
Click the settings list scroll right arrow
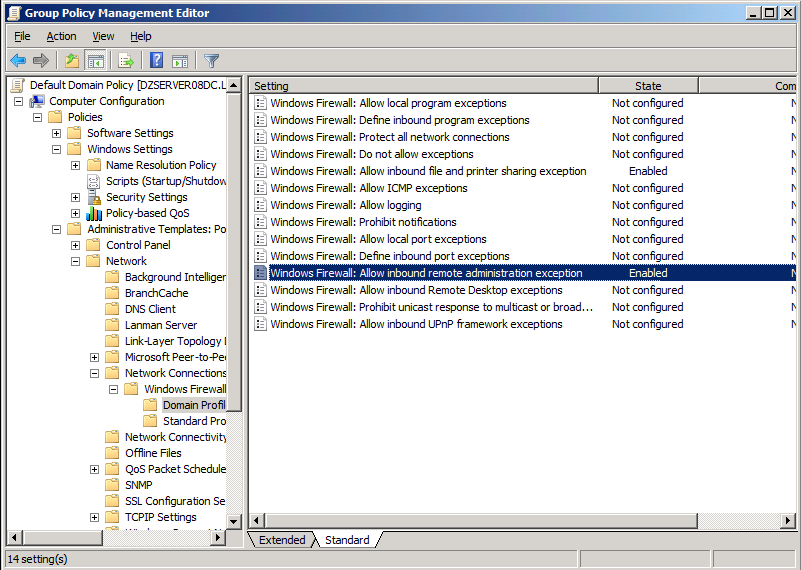pyautogui.click(x=788, y=521)
